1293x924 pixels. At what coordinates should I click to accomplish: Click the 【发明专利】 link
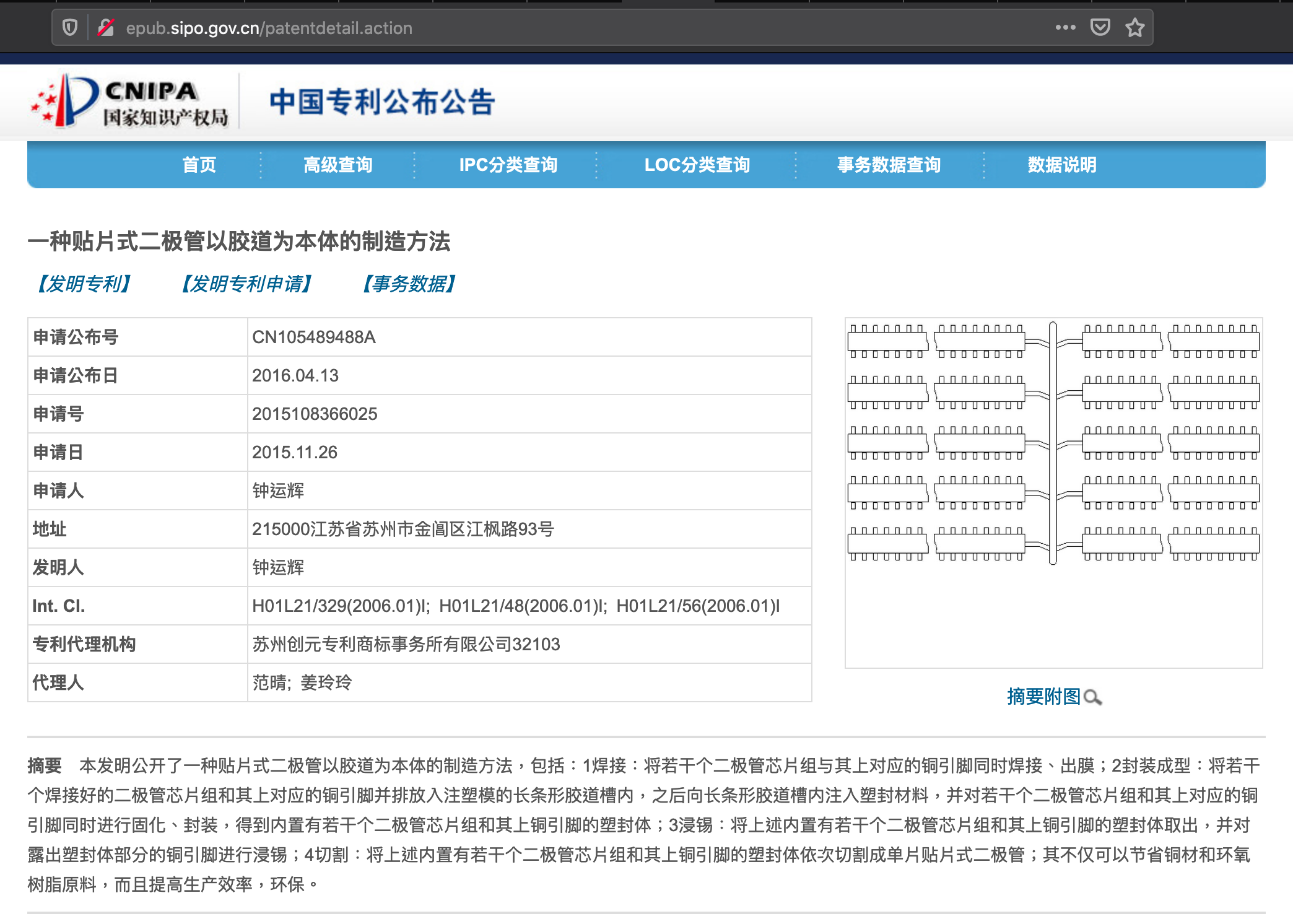click(x=84, y=284)
